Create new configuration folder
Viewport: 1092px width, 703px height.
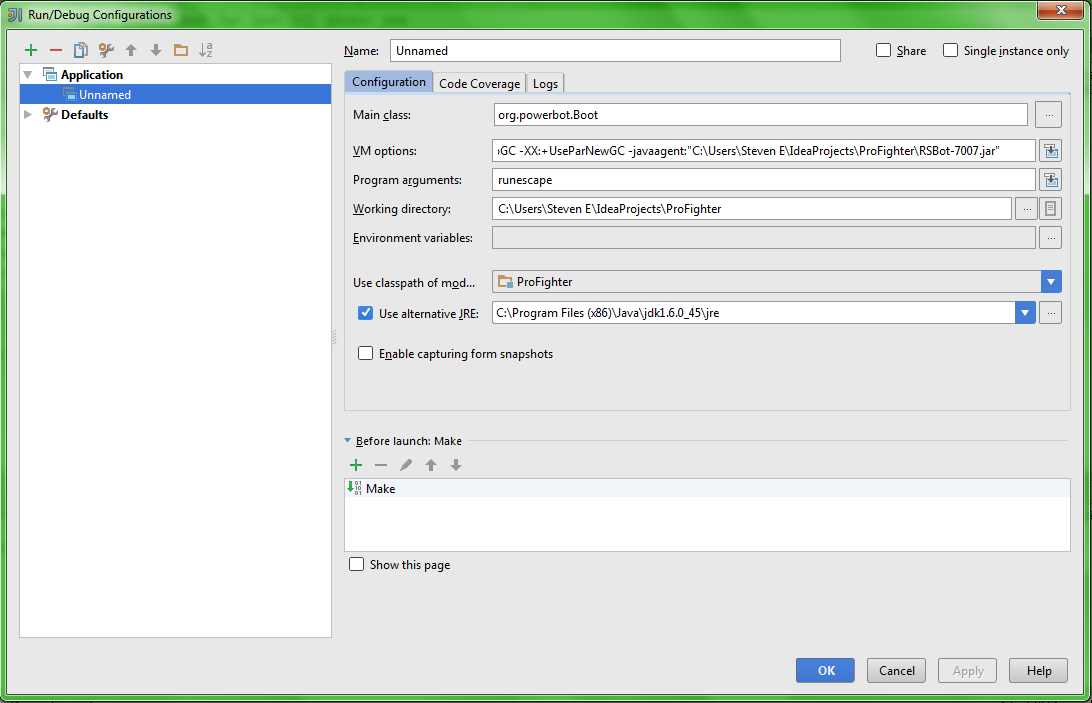[x=181, y=49]
